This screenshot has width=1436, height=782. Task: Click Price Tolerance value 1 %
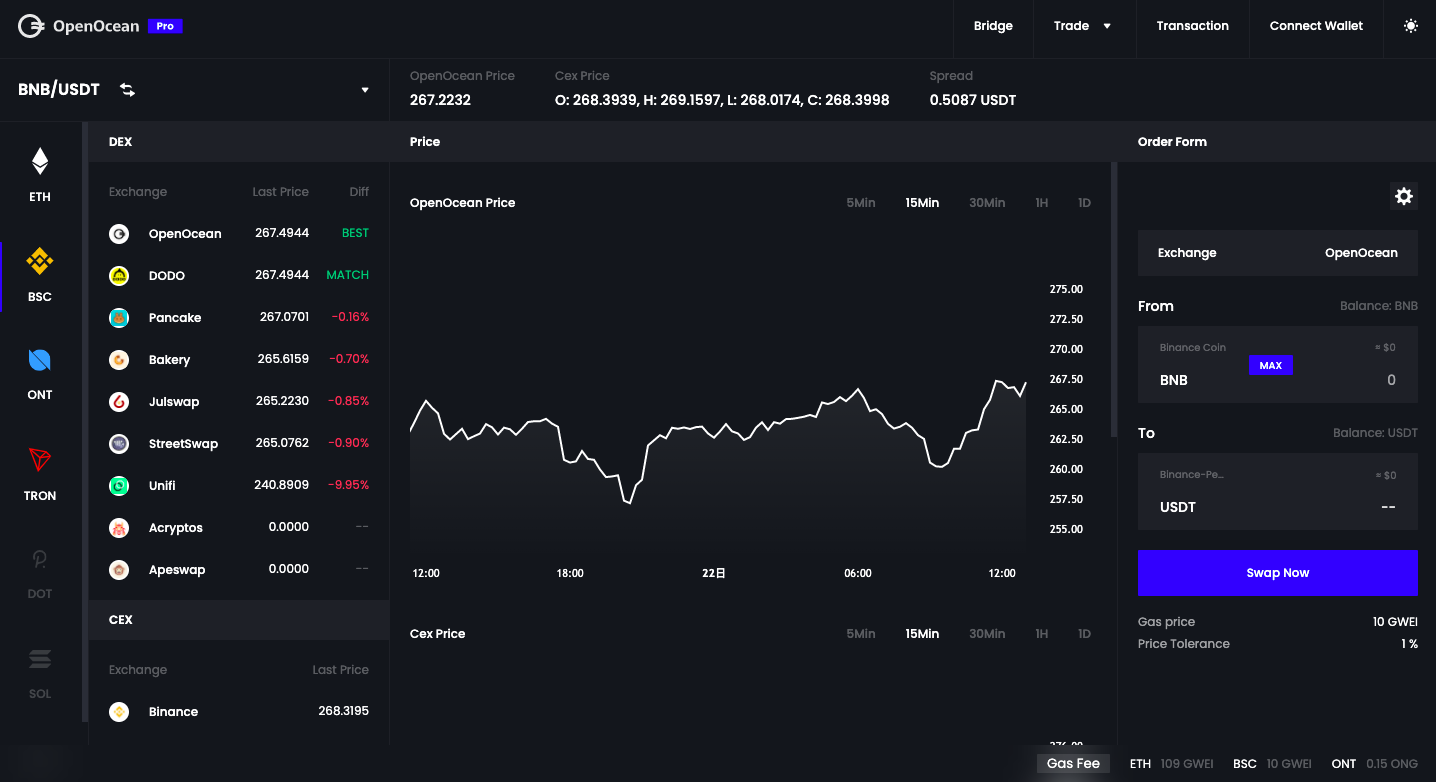point(1409,644)
